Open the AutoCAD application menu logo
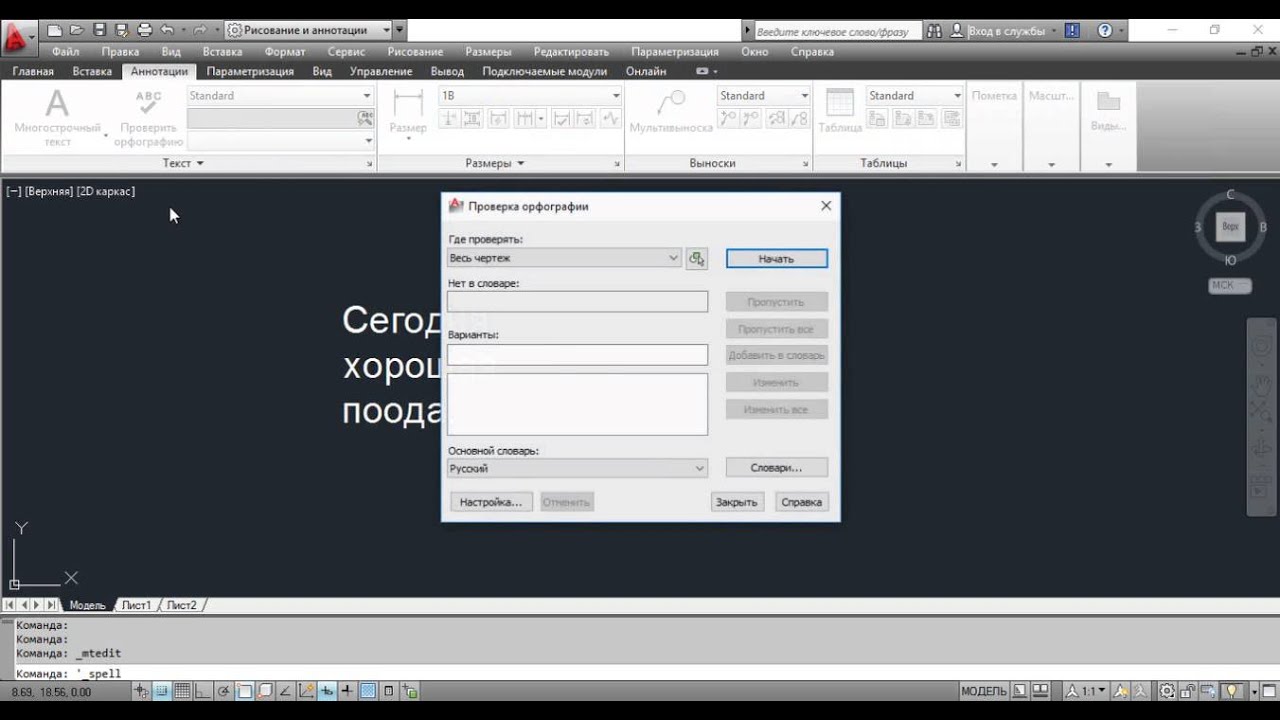Image resolution: width=1280 pixels, height=720 pixels. click(17, 38)
